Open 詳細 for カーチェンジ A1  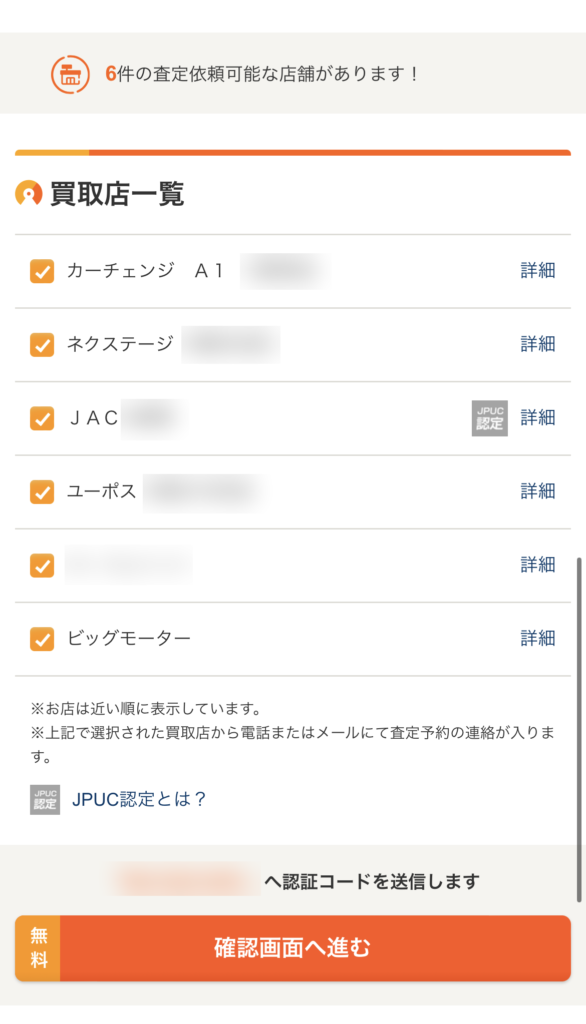pos(538,270)
